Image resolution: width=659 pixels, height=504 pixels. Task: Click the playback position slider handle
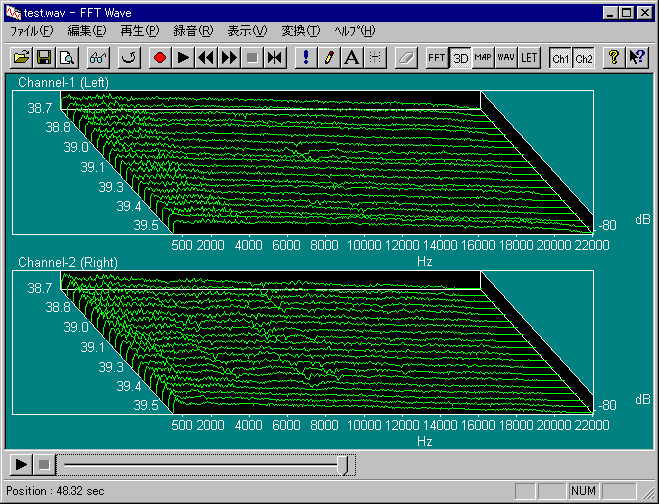[343, 464]
